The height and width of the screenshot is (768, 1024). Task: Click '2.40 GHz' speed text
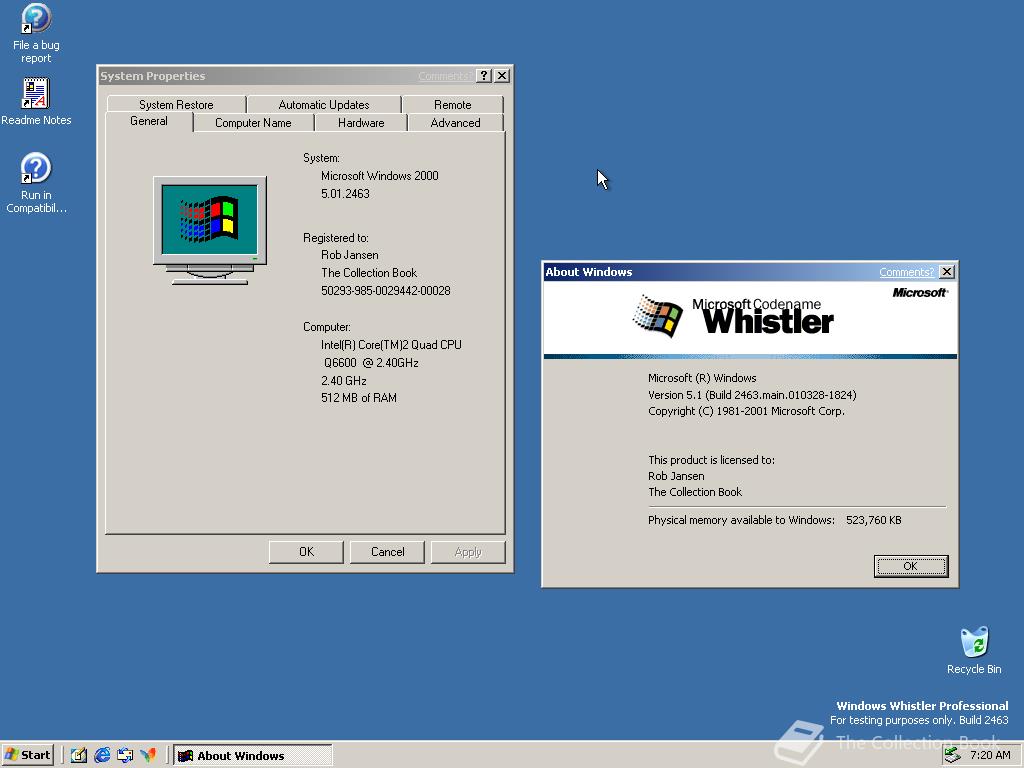[344, 381]
